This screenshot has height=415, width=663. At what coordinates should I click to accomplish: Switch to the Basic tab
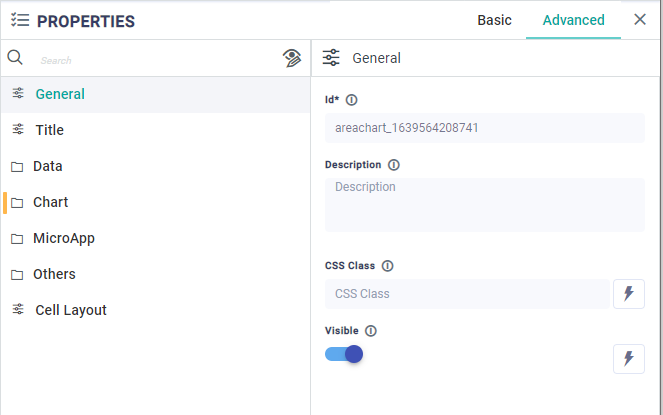(x=494, y=20)
